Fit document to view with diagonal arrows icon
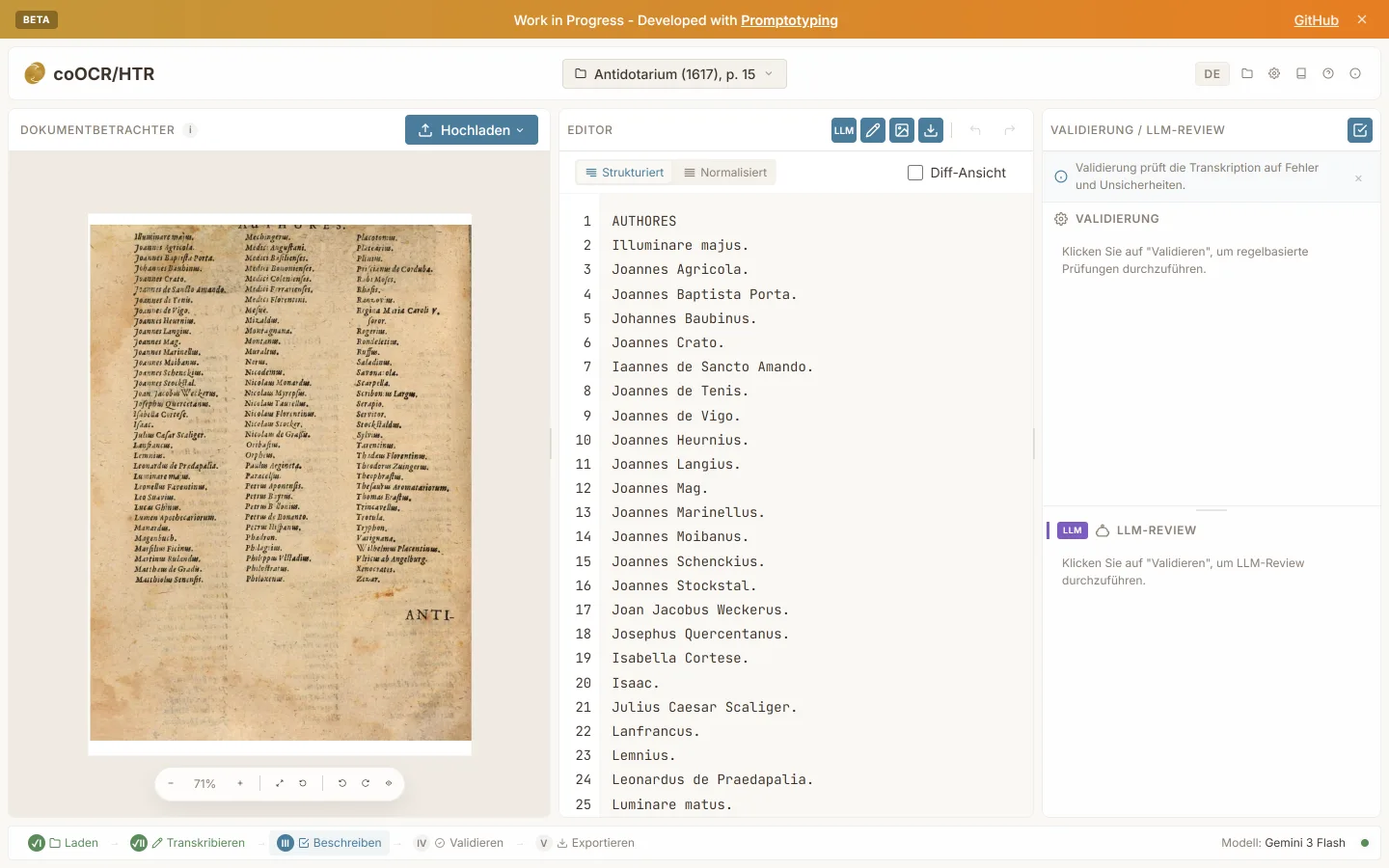This screenshot has height=868, width=1389. pos(280,783)
